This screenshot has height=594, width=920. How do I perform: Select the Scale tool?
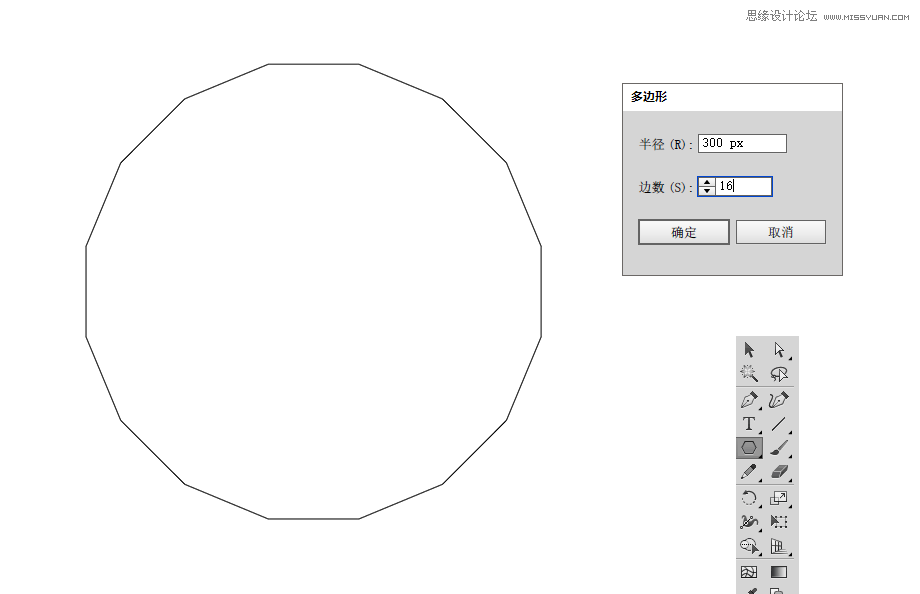click(x=779, y=498)
